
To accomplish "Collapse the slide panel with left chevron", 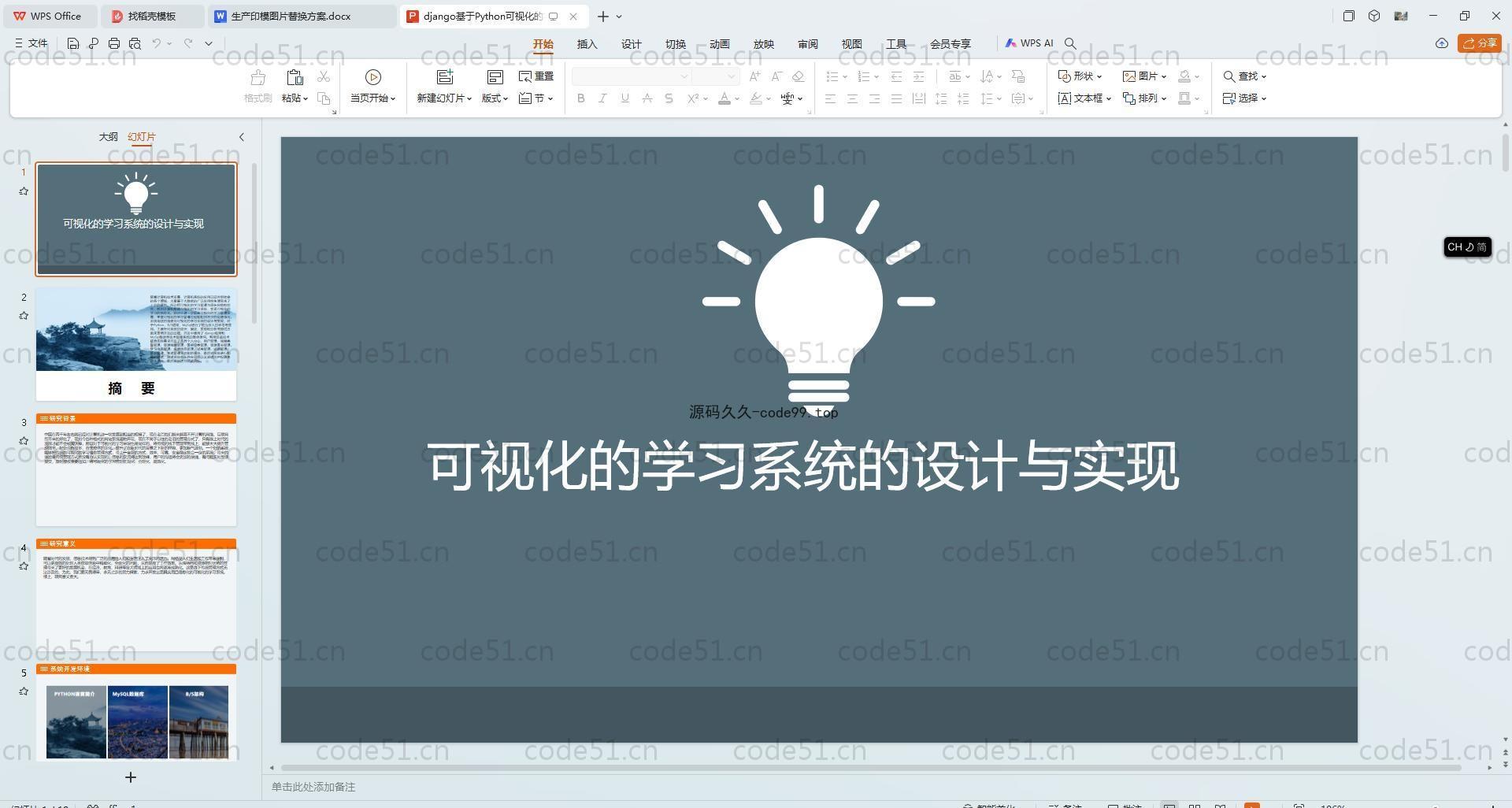I will coord(242,137).
